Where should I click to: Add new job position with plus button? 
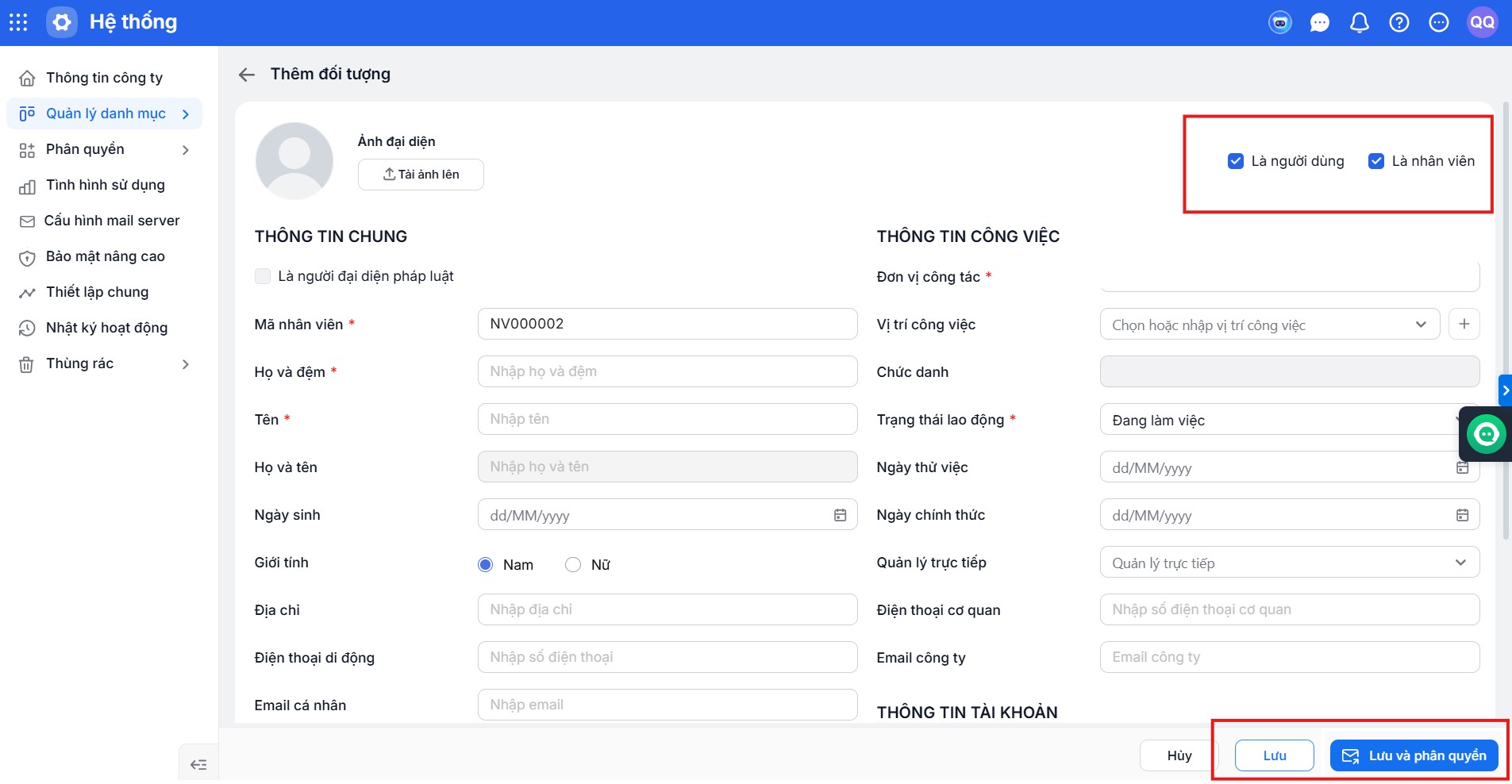pyautogui.click(x=1464, y=324)
